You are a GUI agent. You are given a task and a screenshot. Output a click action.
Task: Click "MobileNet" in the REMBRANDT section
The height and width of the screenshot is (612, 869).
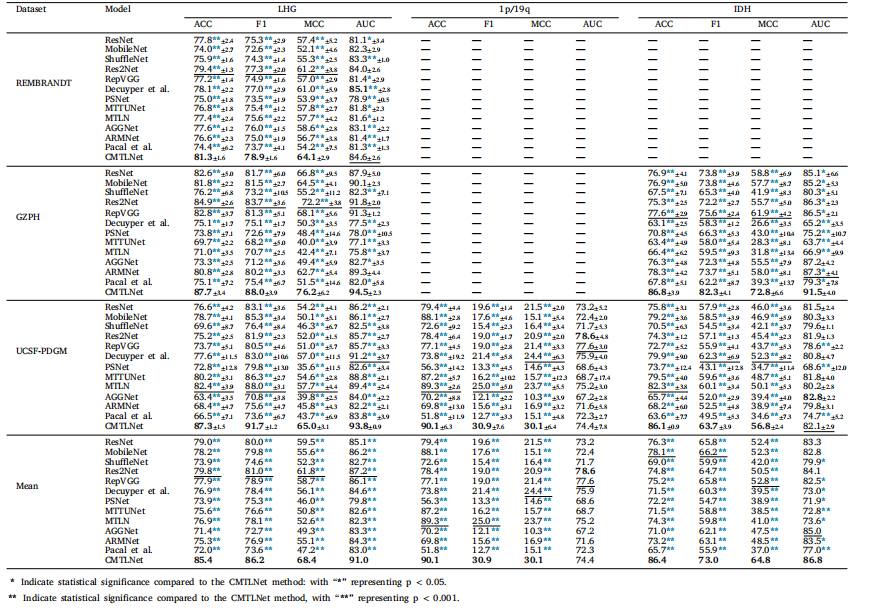pos(126,49)
